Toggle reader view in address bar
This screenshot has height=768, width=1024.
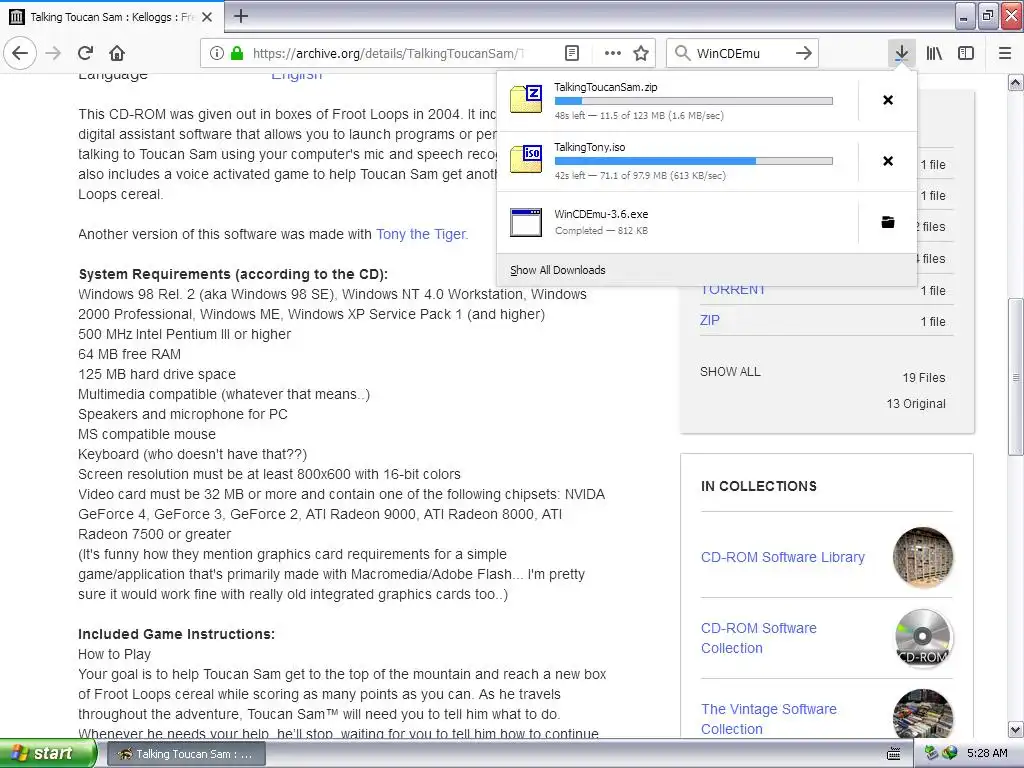[x=572, y=54]
